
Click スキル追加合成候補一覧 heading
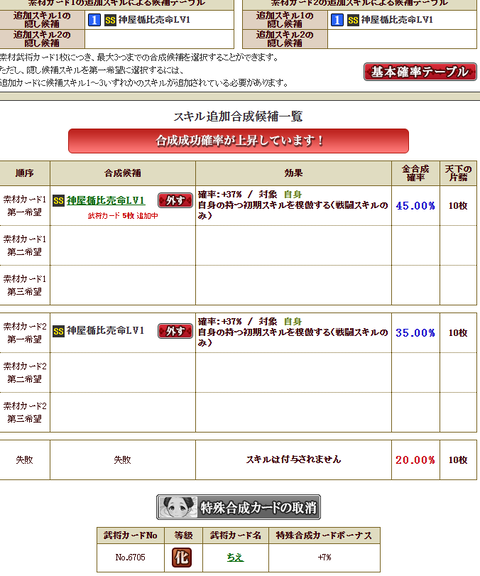click(x=238, y=117)
